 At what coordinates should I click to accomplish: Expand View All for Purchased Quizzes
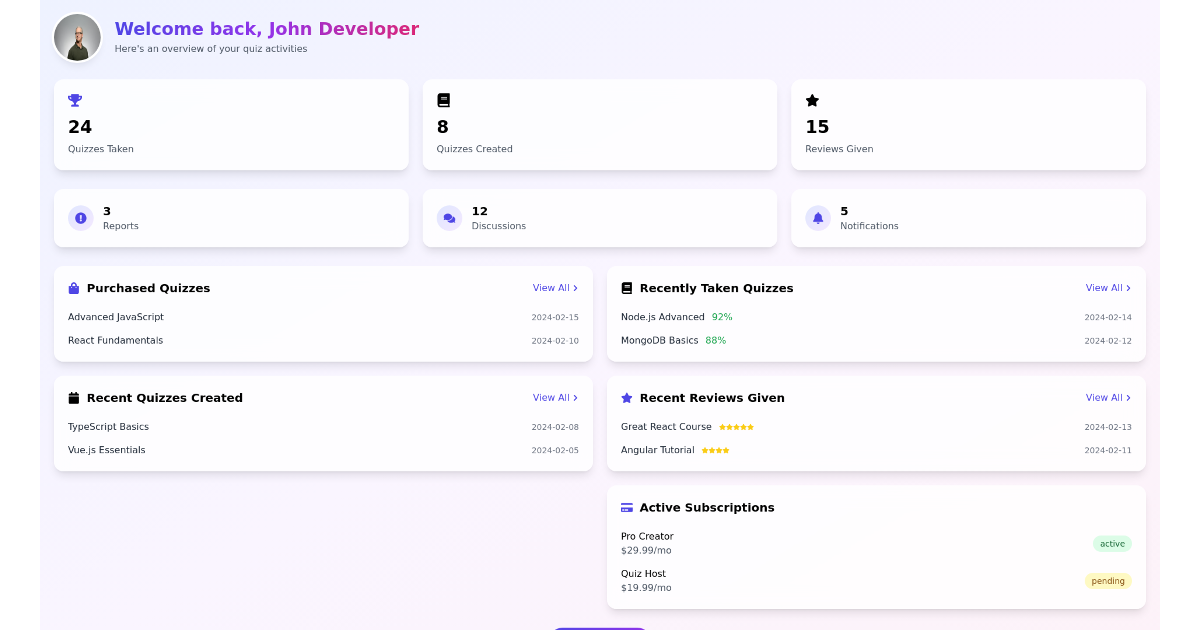555,288
